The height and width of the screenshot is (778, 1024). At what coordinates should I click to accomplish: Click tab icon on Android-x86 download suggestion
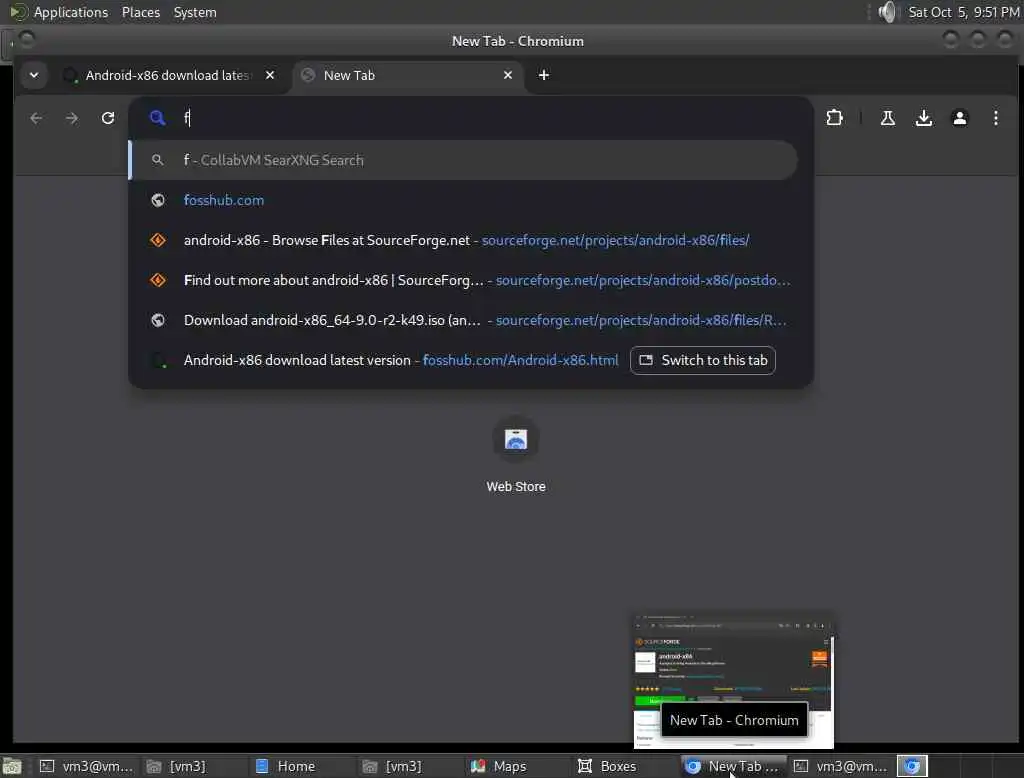(x=158, y=361)
